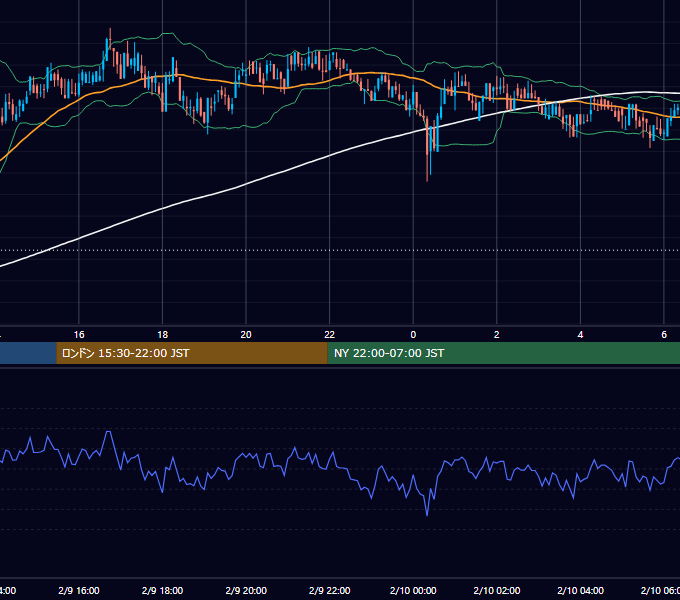Click the dotted horizontal price line
The width and height of the screenshot is (680, 600).
coord(340,250)
